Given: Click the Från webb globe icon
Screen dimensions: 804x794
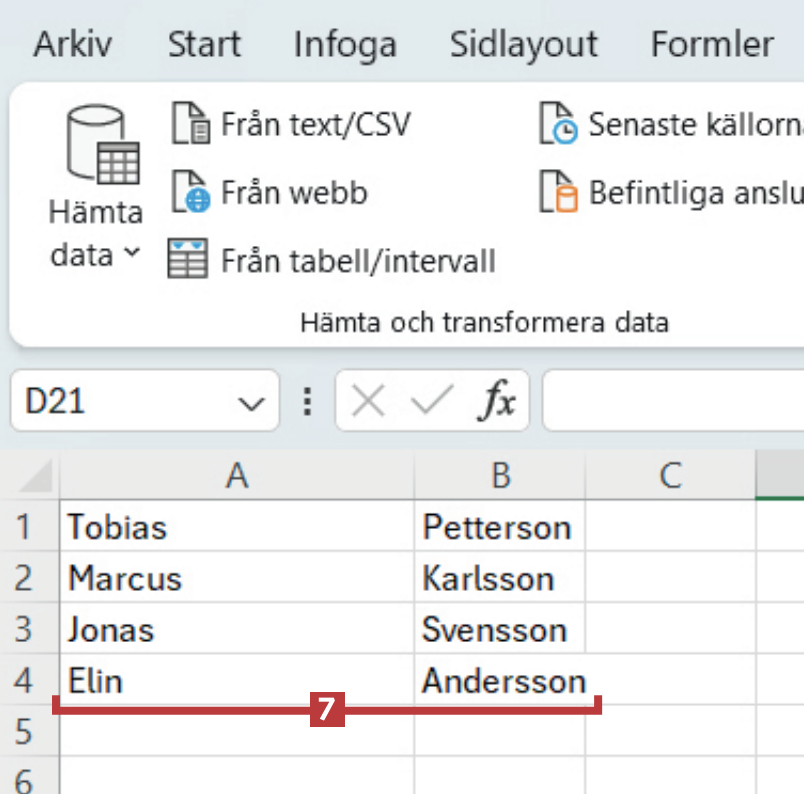Looking at the screenshot, I should click(191, 192).
